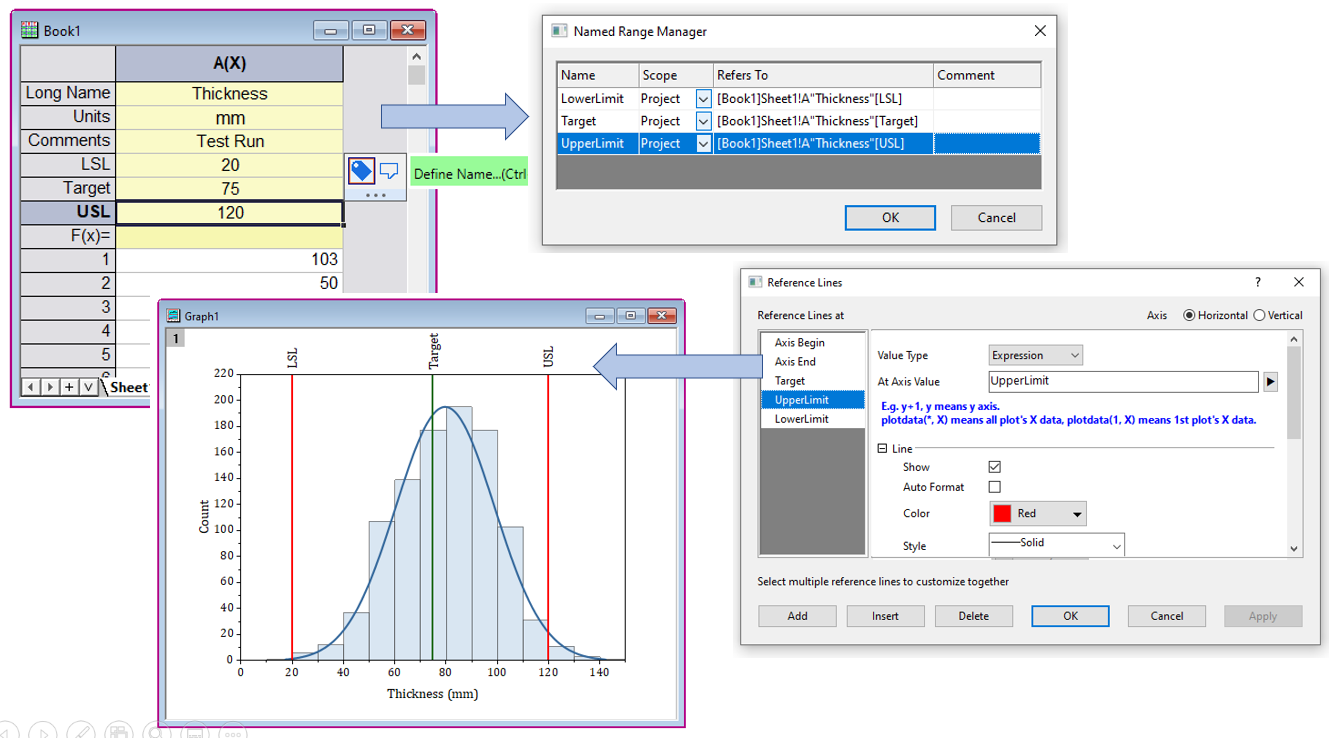The height and width of the screenshot is (738, 1337).
Task: Uncheck the Show line checkbox
Action: click(x=994, y=467)
